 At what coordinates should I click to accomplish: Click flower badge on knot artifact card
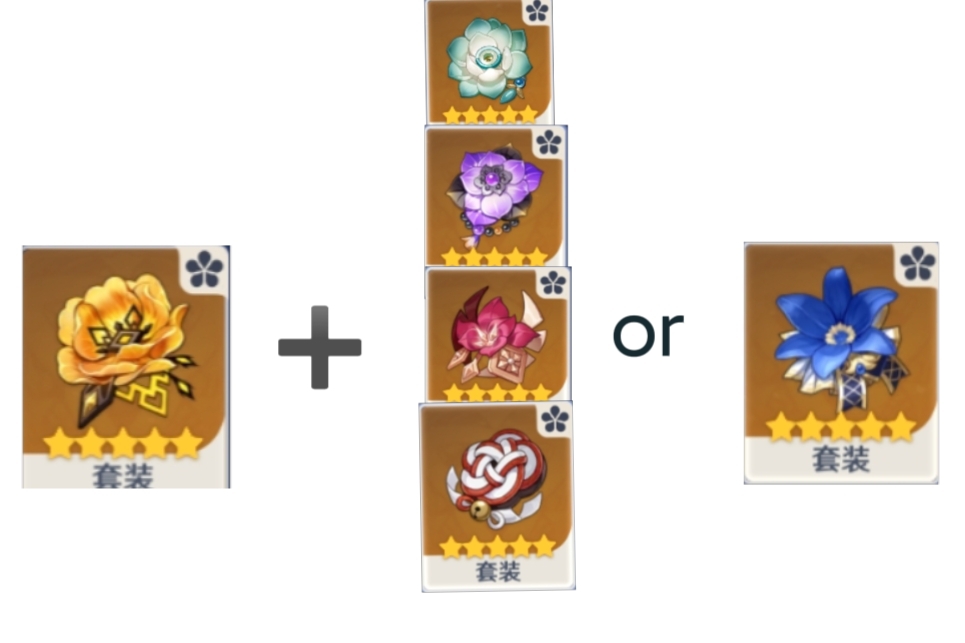(x=555, y=420)
